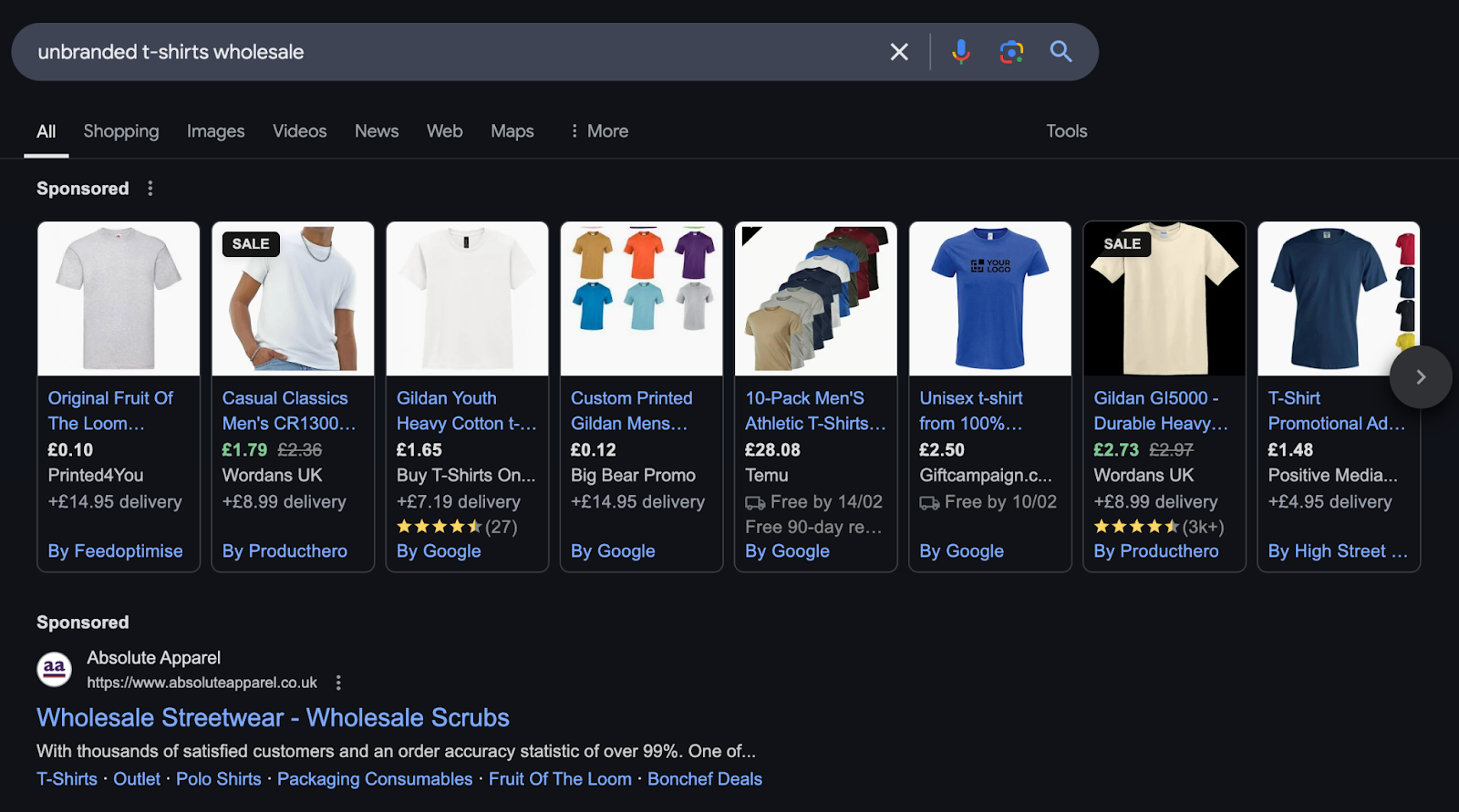This screenshot has height=812, width=1459.
Task: Open the navy promotional T-shirt image
Action: point(1339,299)
